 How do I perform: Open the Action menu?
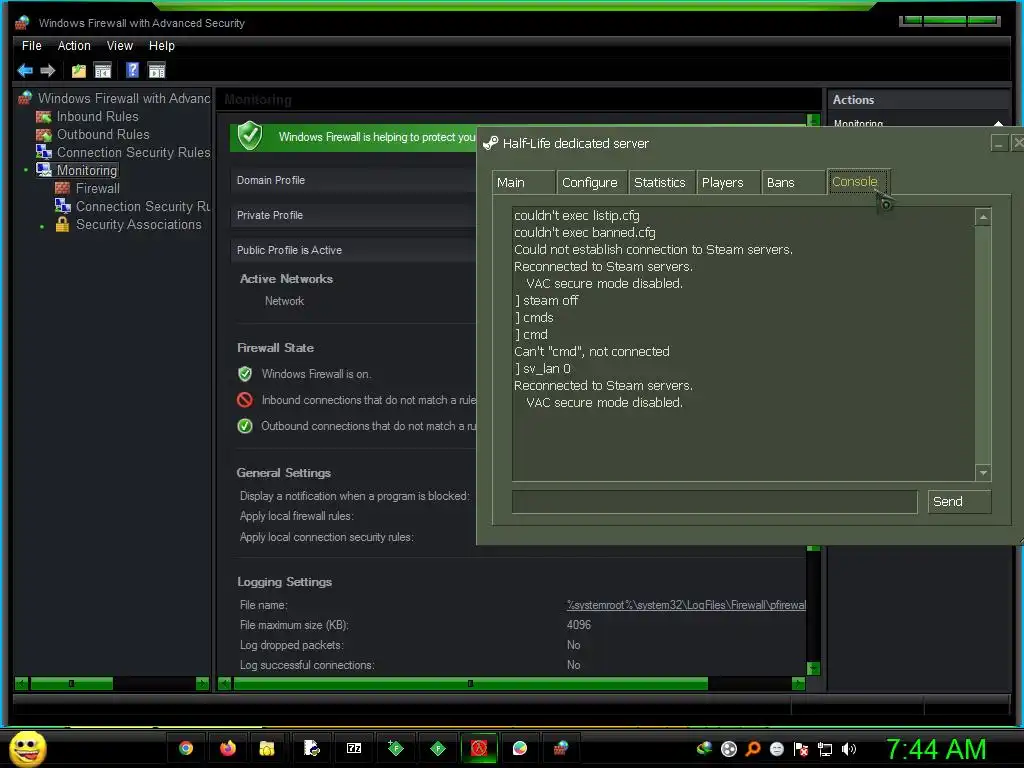pyautogui.click(x=74, y=46)
